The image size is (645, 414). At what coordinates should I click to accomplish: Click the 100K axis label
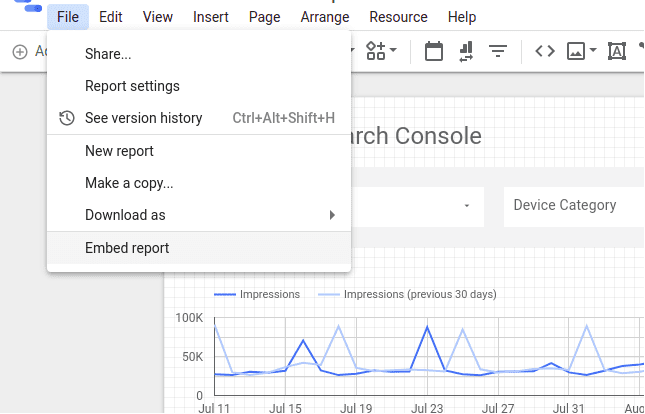click(x=189, y=318)
